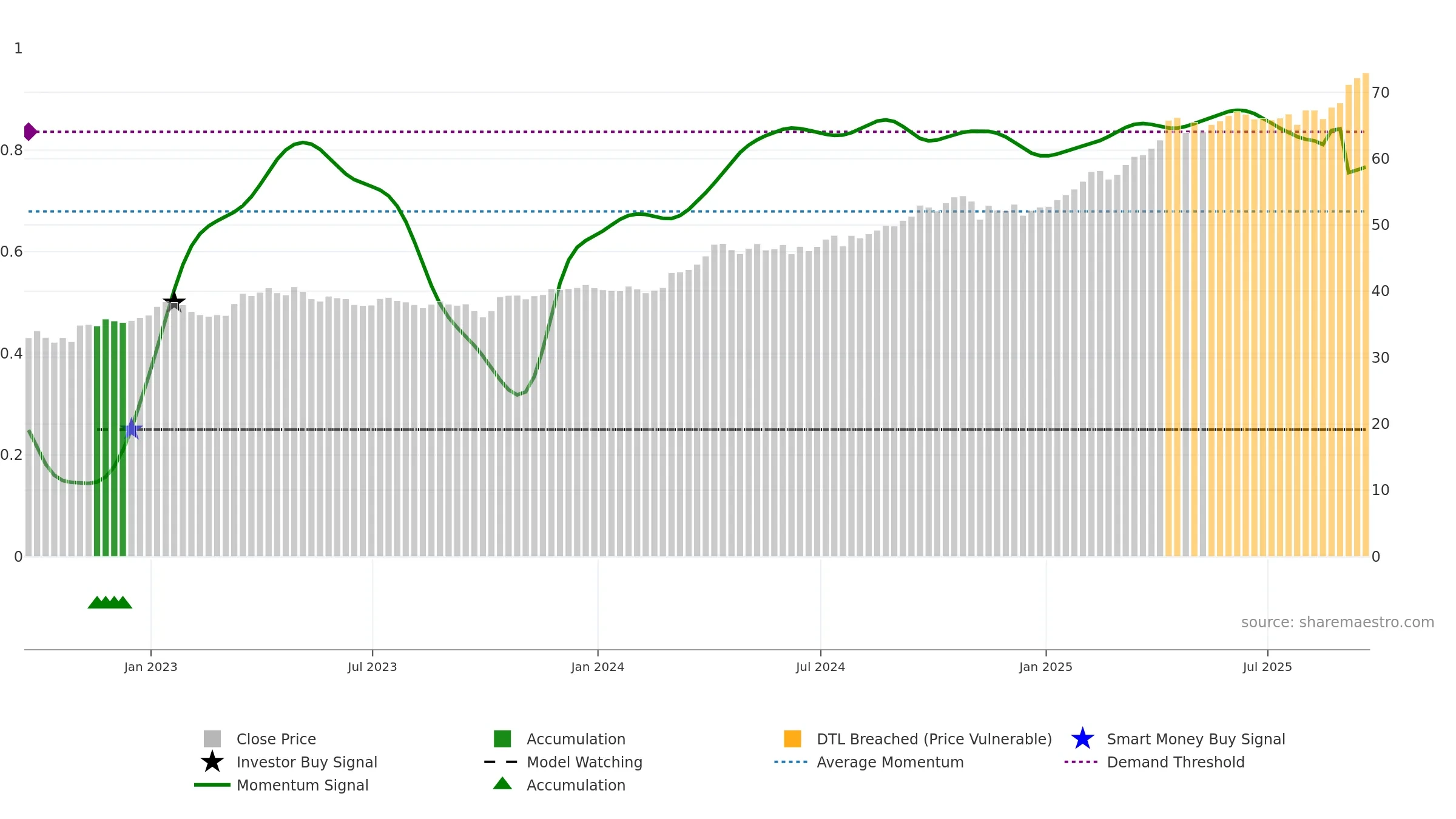Click the black star icon in legend
Image resolution: width=1456 pixels, height=819 pixels.
coord(212,762)
